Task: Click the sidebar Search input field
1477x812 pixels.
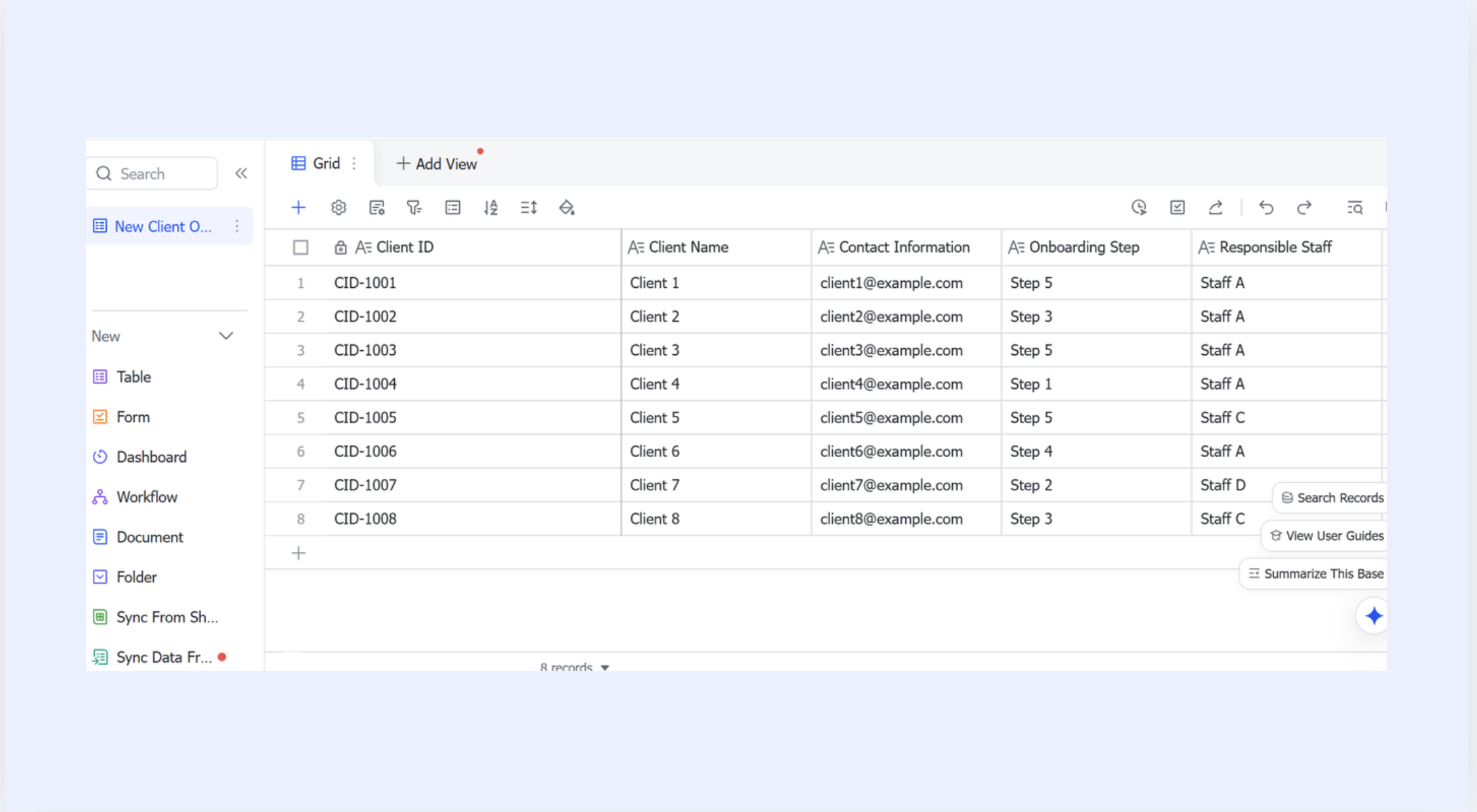Action: [153, 174]
